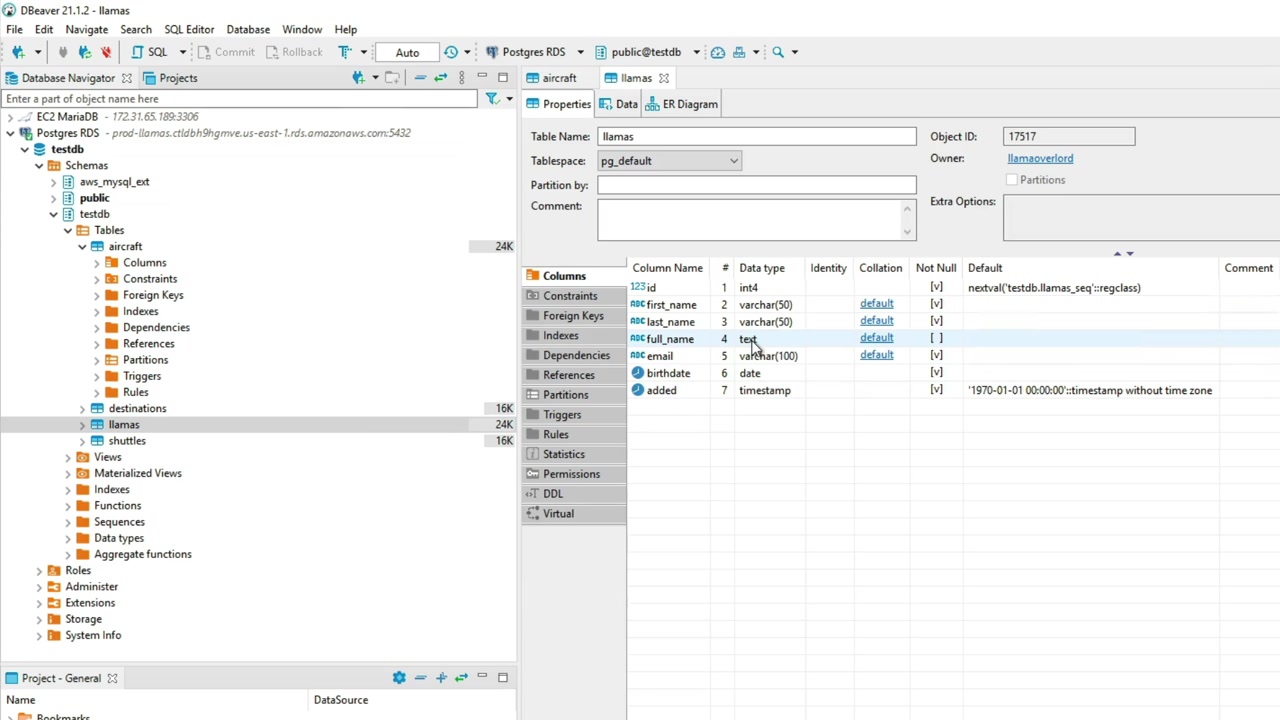Click the Table Name input field

tap(756, 137)
